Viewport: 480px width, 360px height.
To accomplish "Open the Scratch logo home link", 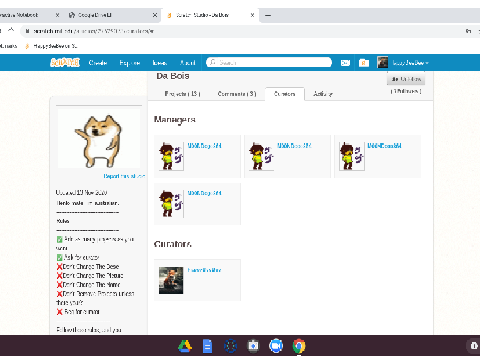I will tap(65, 63).
